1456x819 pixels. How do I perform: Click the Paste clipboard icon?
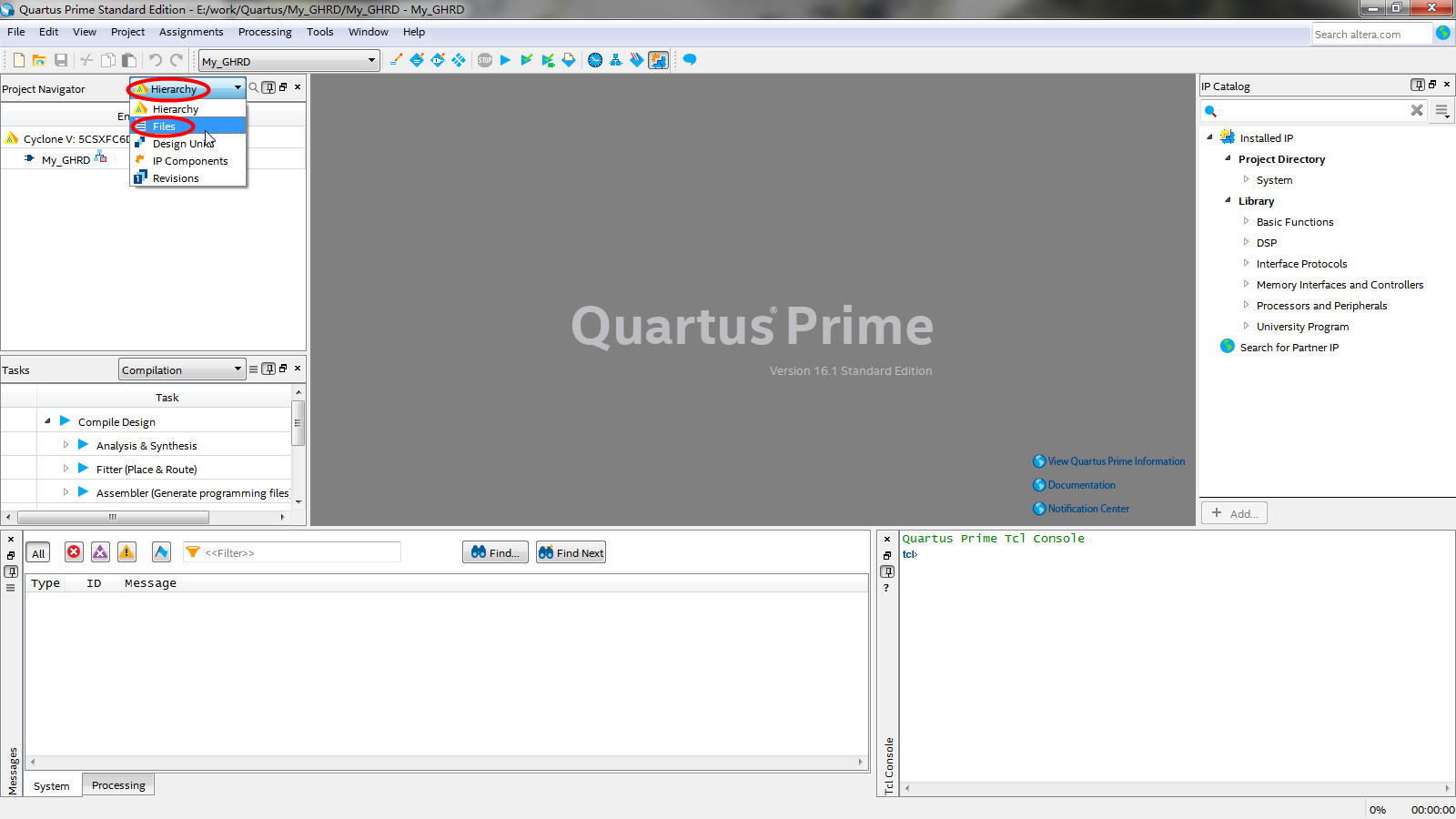[129, 60]
